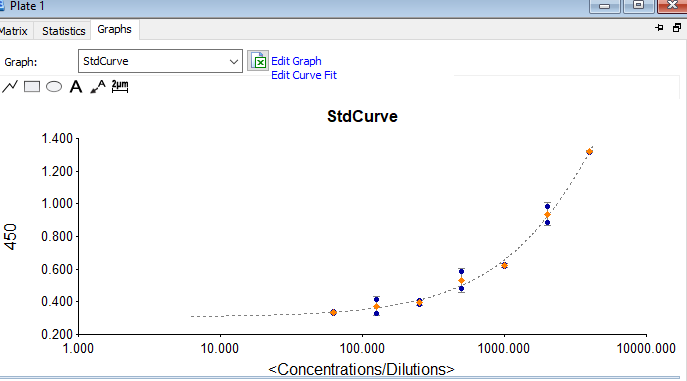The height and width of the screenshot is (381, 687).
Task: Restore the Plate 1 sub-window
Action: pyautogui.click(x=677, y=28)
